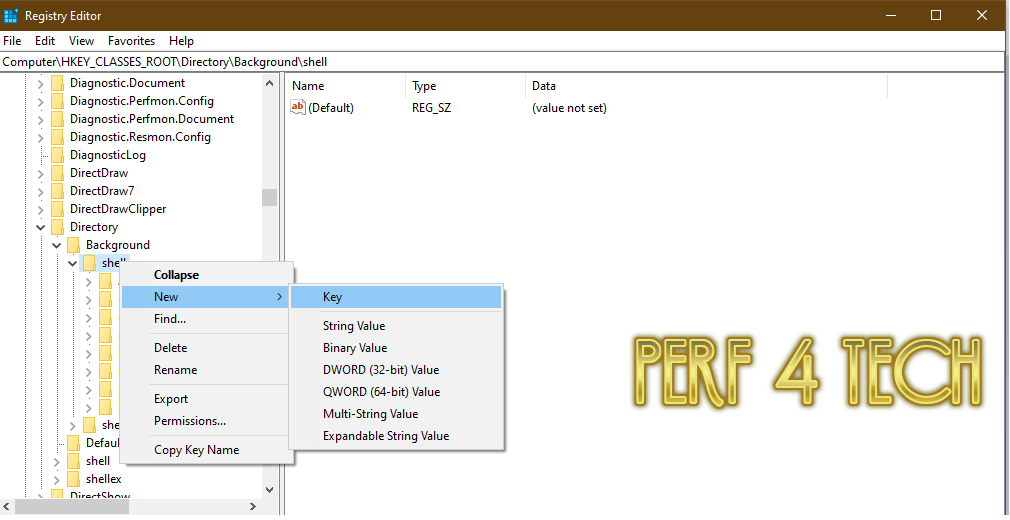Image resolution: width=1010 pixels, height=520 pixels.
Task: Select the DirectDrawClipper tree key
Action: click(118, 209)
